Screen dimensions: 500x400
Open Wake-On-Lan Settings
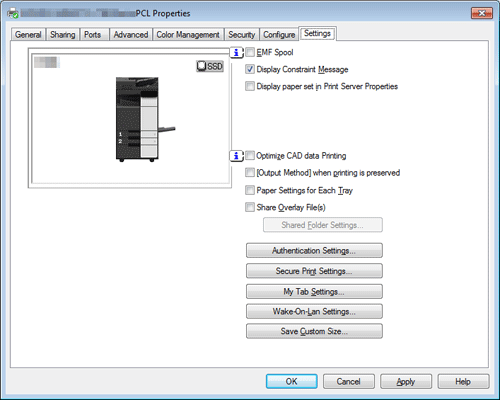click(314, 311)
